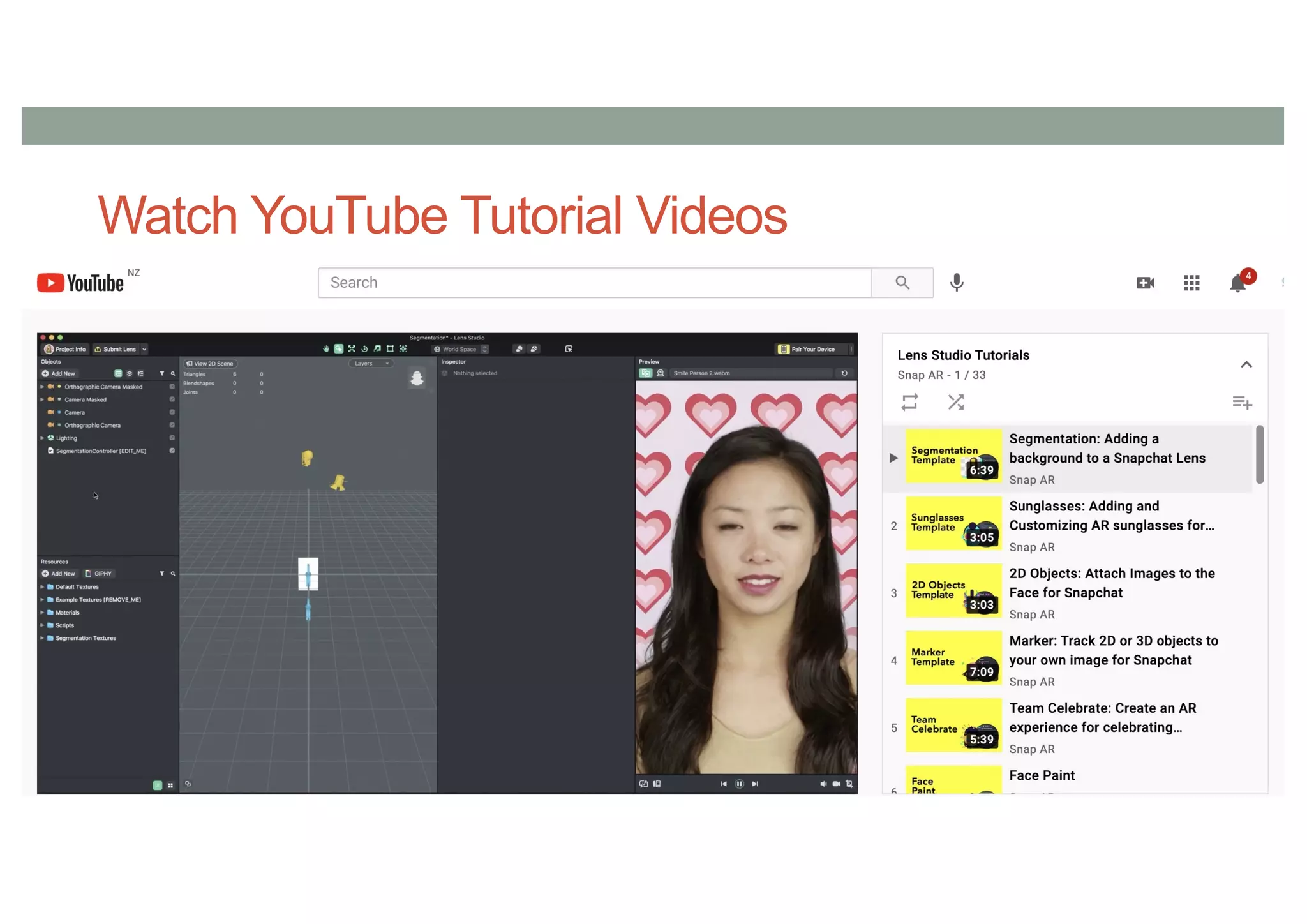Reset the preview with refresh icon
Viewport: 1307px width, 924px height.
(844, 373)
